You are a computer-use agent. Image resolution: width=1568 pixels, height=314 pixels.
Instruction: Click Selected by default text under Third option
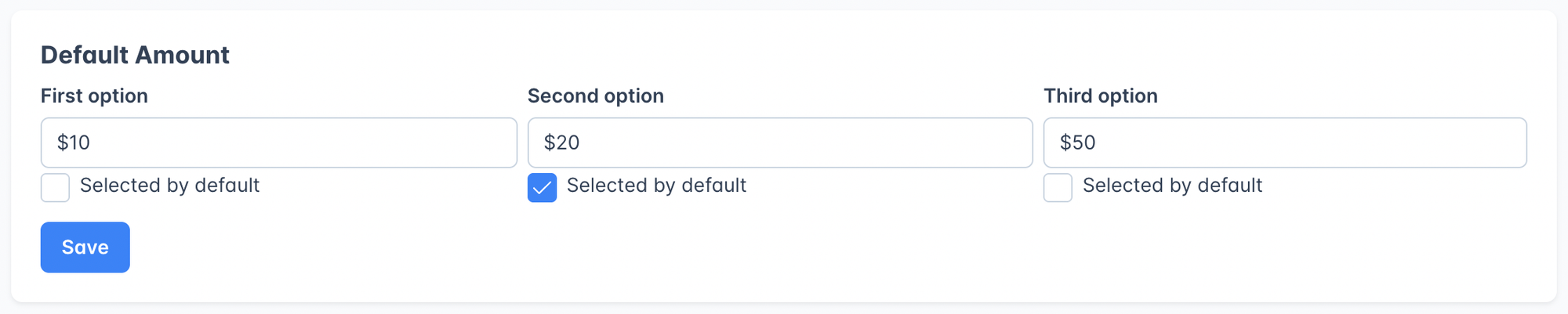tap(1172, 186)
